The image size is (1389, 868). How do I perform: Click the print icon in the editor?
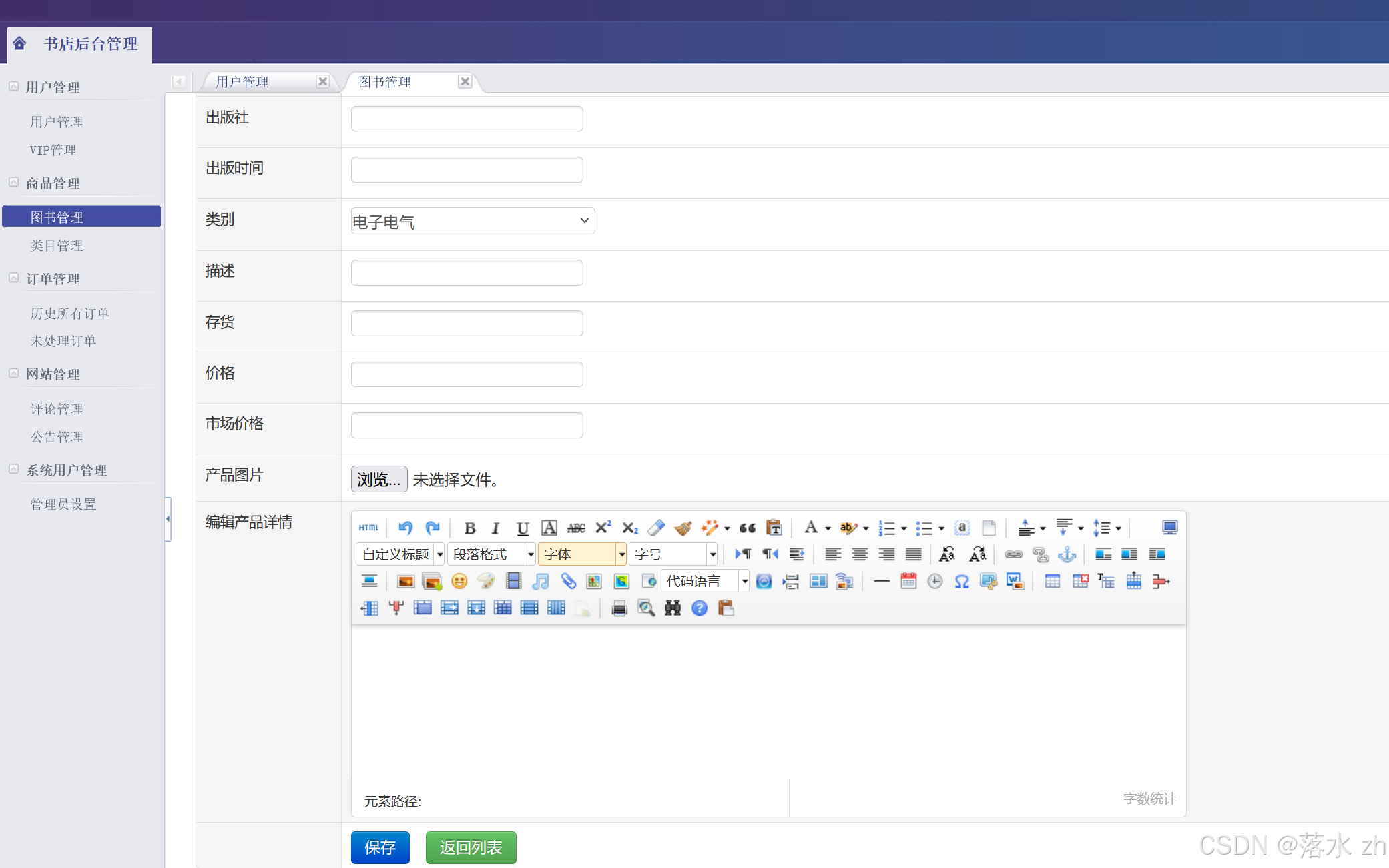tap(619, 608)
